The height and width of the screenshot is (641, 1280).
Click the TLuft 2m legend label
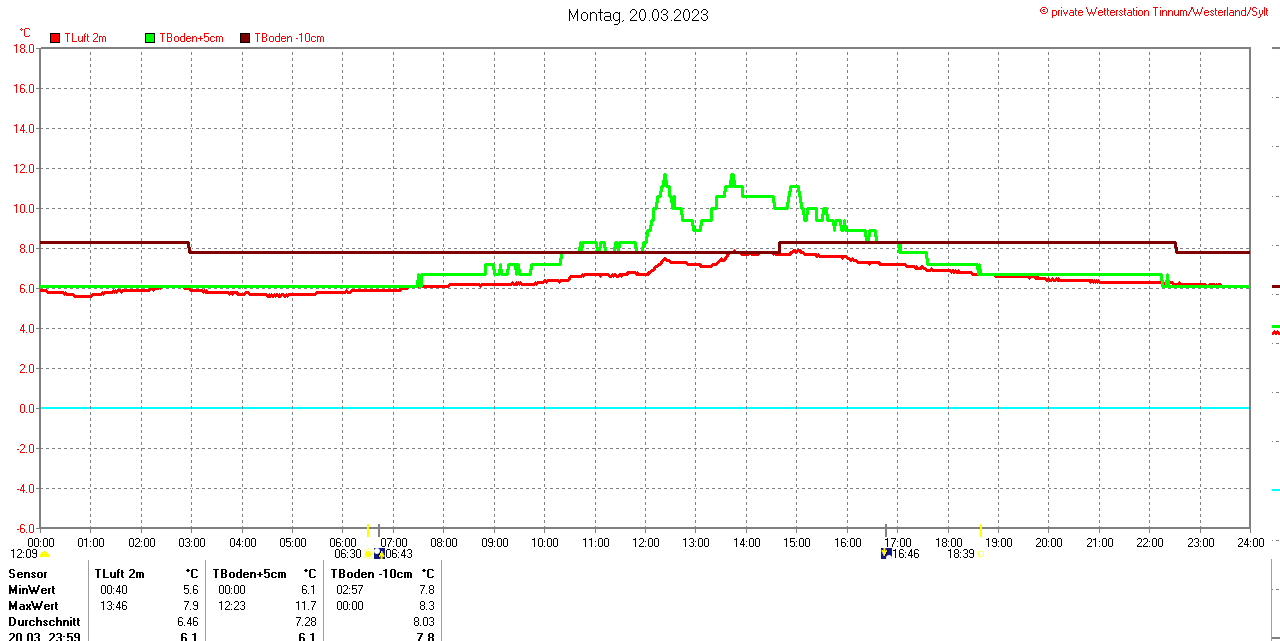pyautogui.click(x=85, y=38)
